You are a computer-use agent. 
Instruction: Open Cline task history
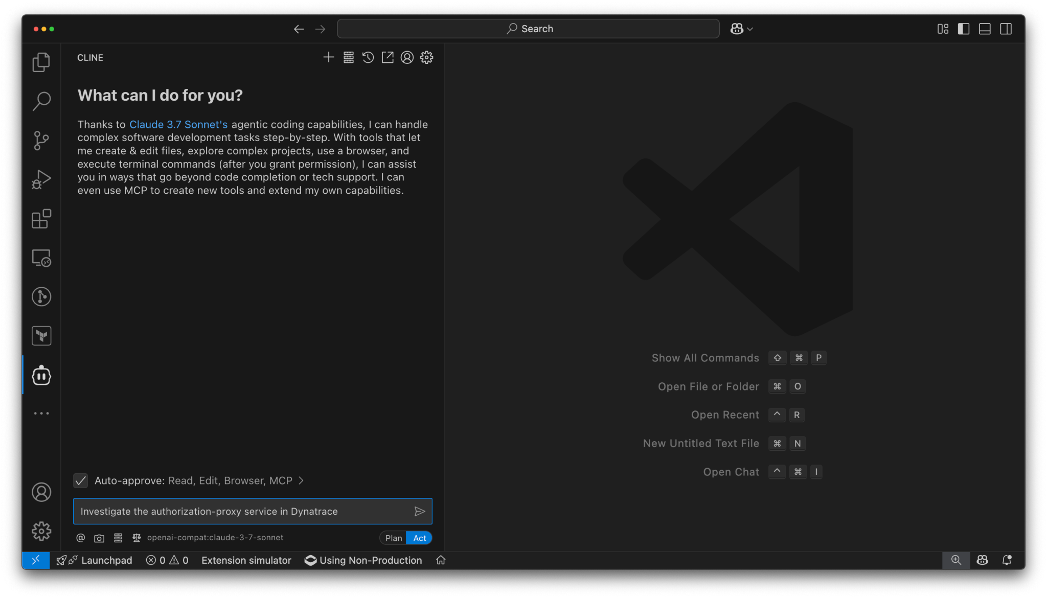click(368, 58)
